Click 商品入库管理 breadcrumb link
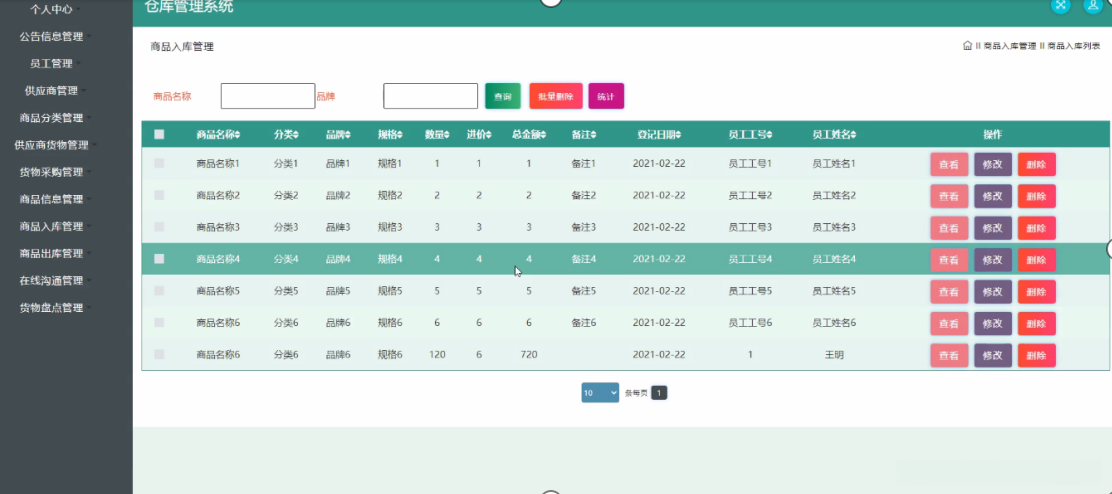 tap(1010, 46)
